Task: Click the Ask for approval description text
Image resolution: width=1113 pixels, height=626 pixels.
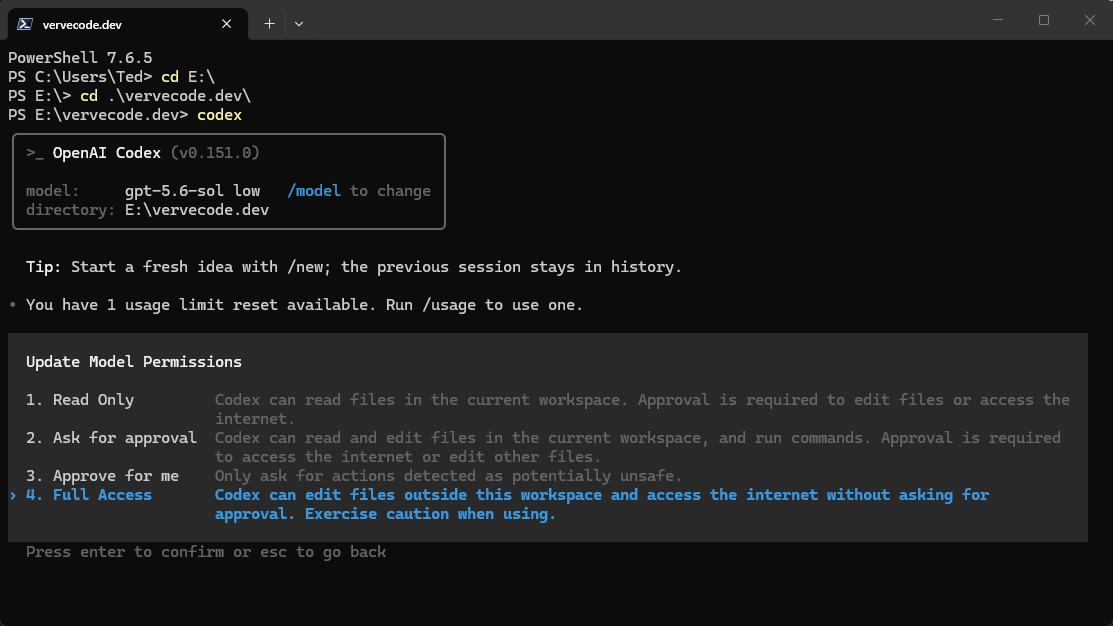Action: click(638, 448)
